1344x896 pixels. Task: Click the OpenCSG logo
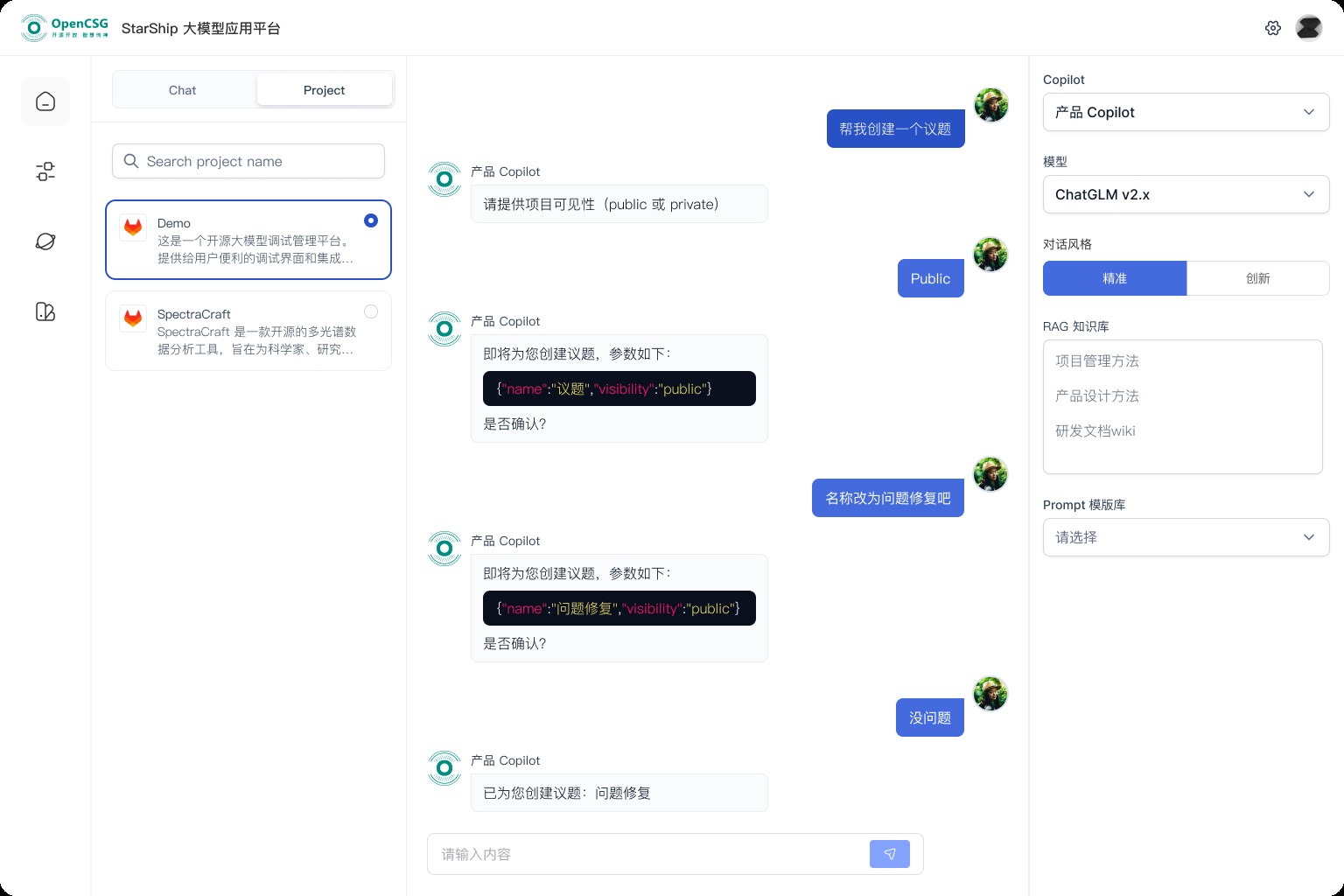coord(65,28)
